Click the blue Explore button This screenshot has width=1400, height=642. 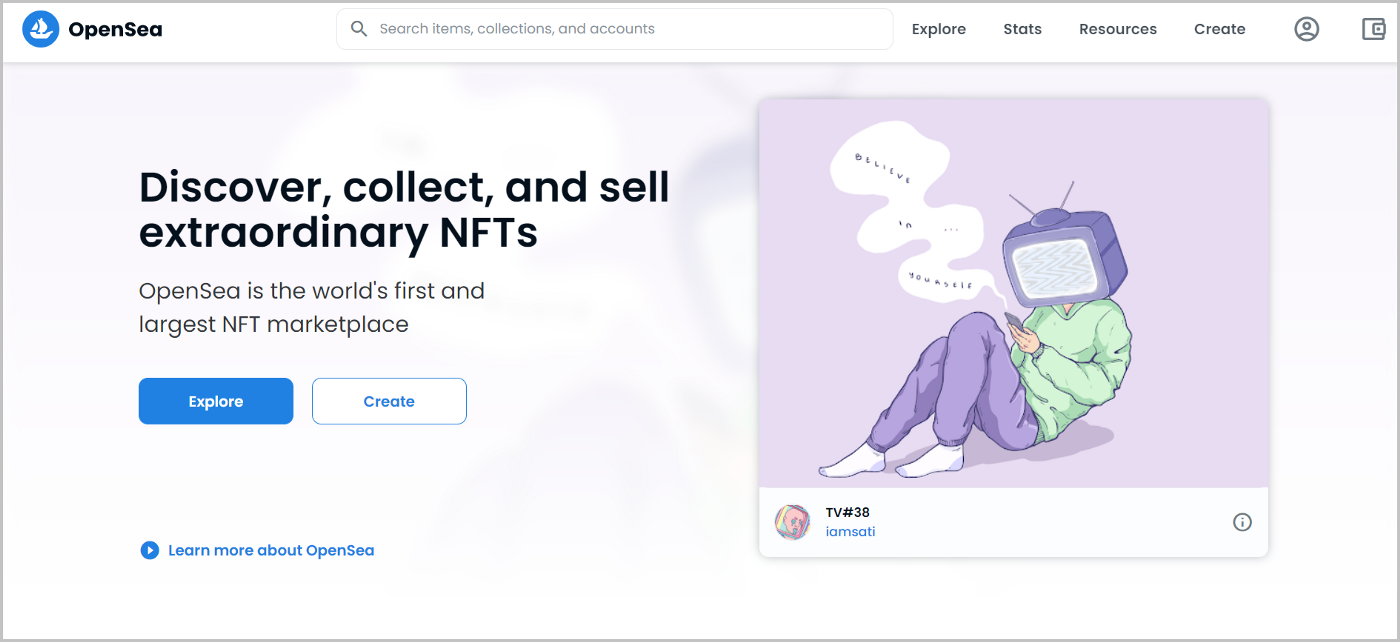[216, 401]
